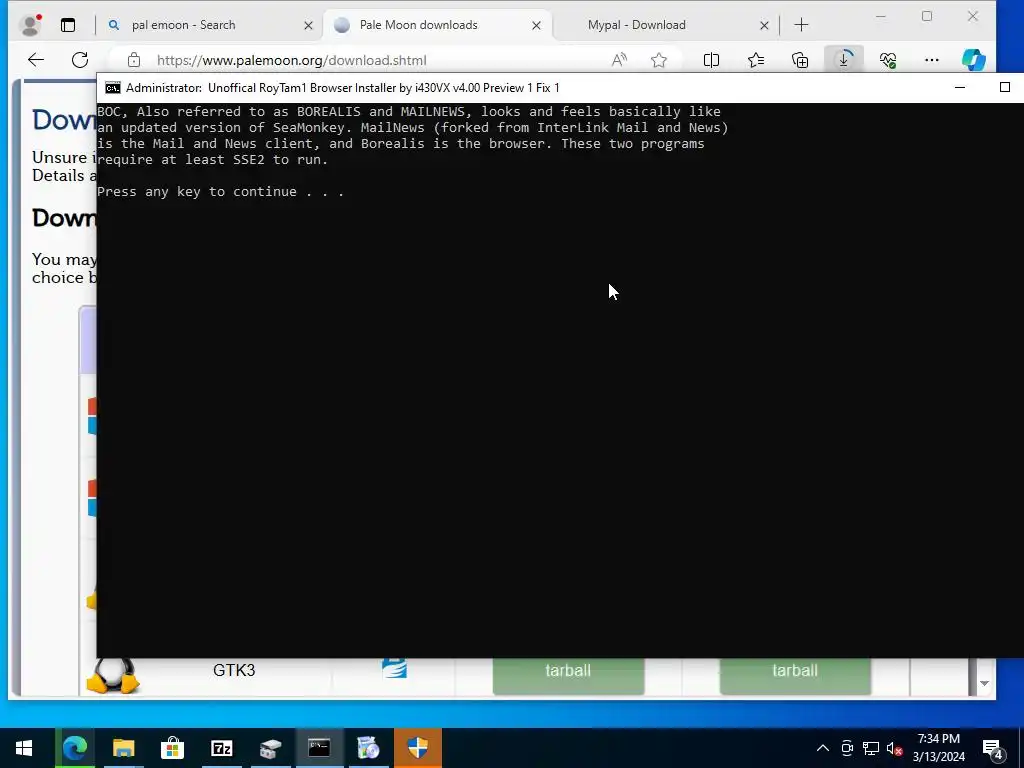This screenshot has width=1024, height=768.
Task: Open network status tray icon
Action: coord(871,748)
